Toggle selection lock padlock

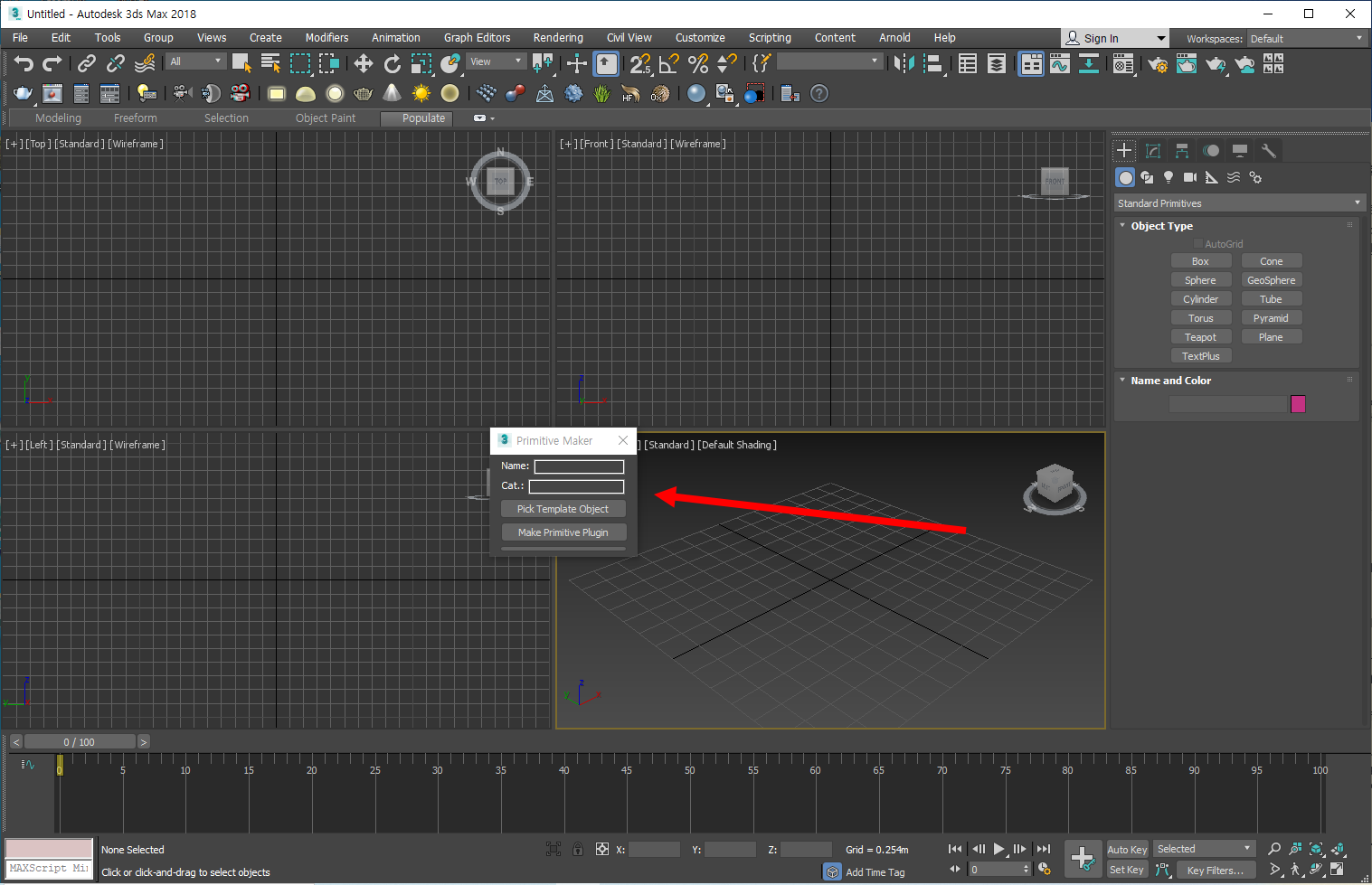tap(578, 849)
